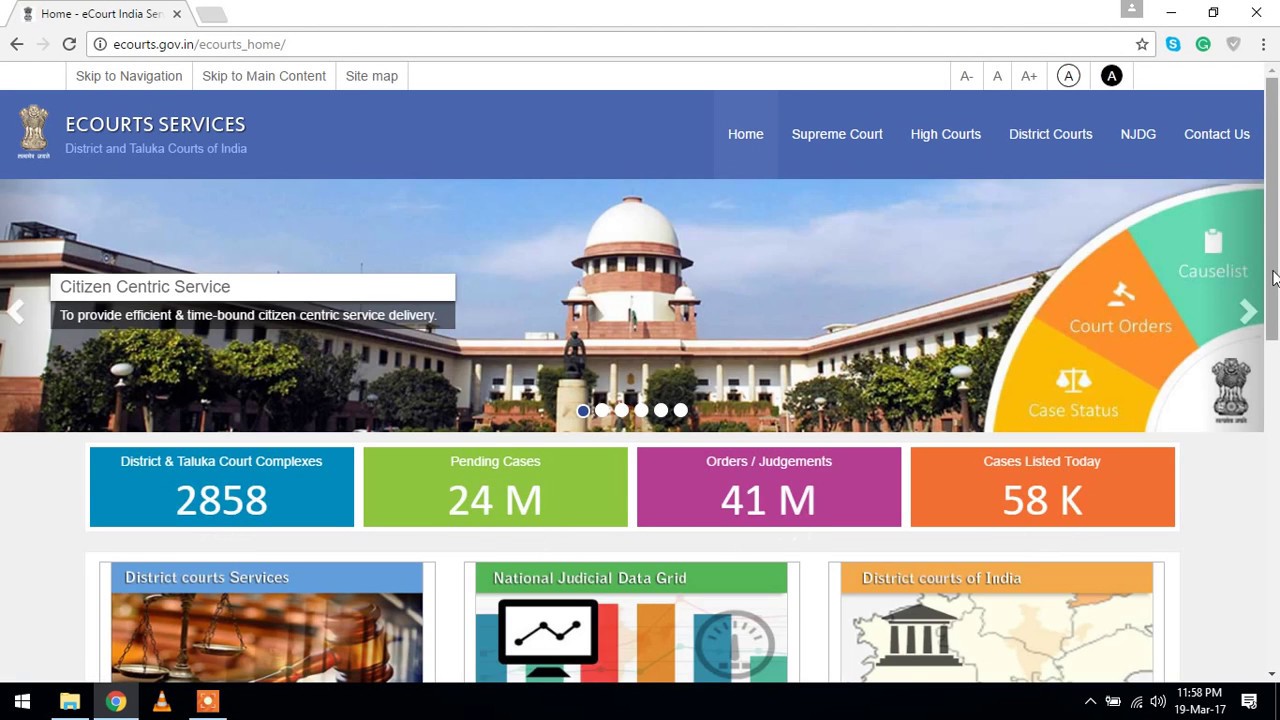Increase font size with A+

coord(1029,76)
